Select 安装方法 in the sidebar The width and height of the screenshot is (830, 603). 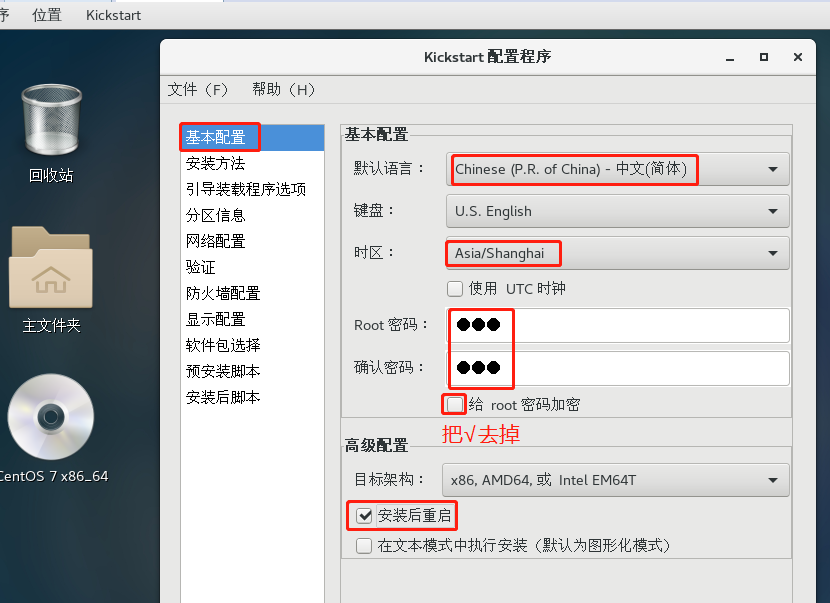[252, 164]
